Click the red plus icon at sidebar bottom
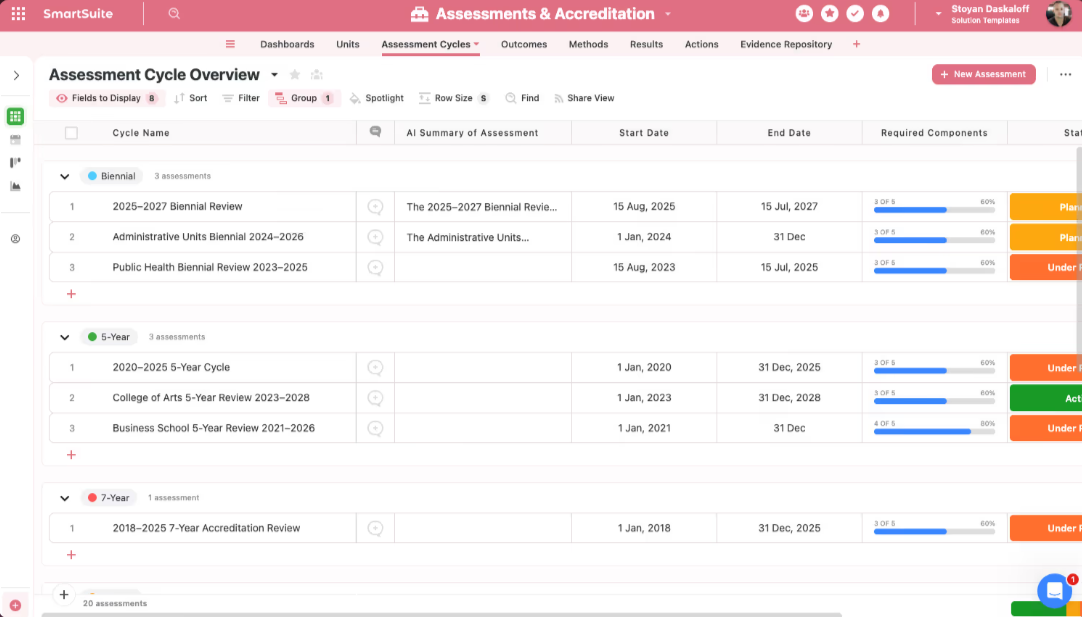Screen dimensions: 1082x617 (x=15, y=605)
